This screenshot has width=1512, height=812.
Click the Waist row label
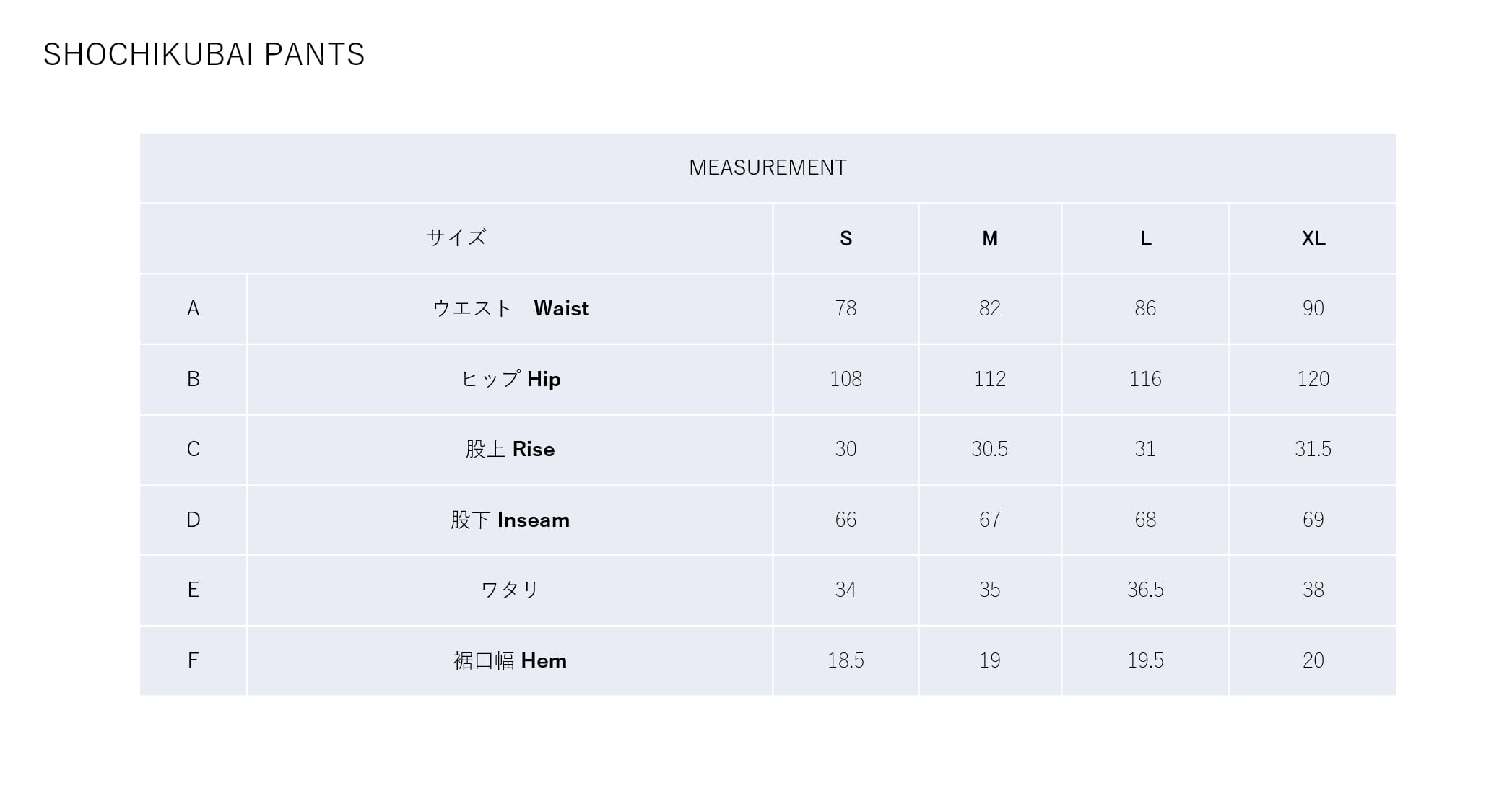coord(510,308)
